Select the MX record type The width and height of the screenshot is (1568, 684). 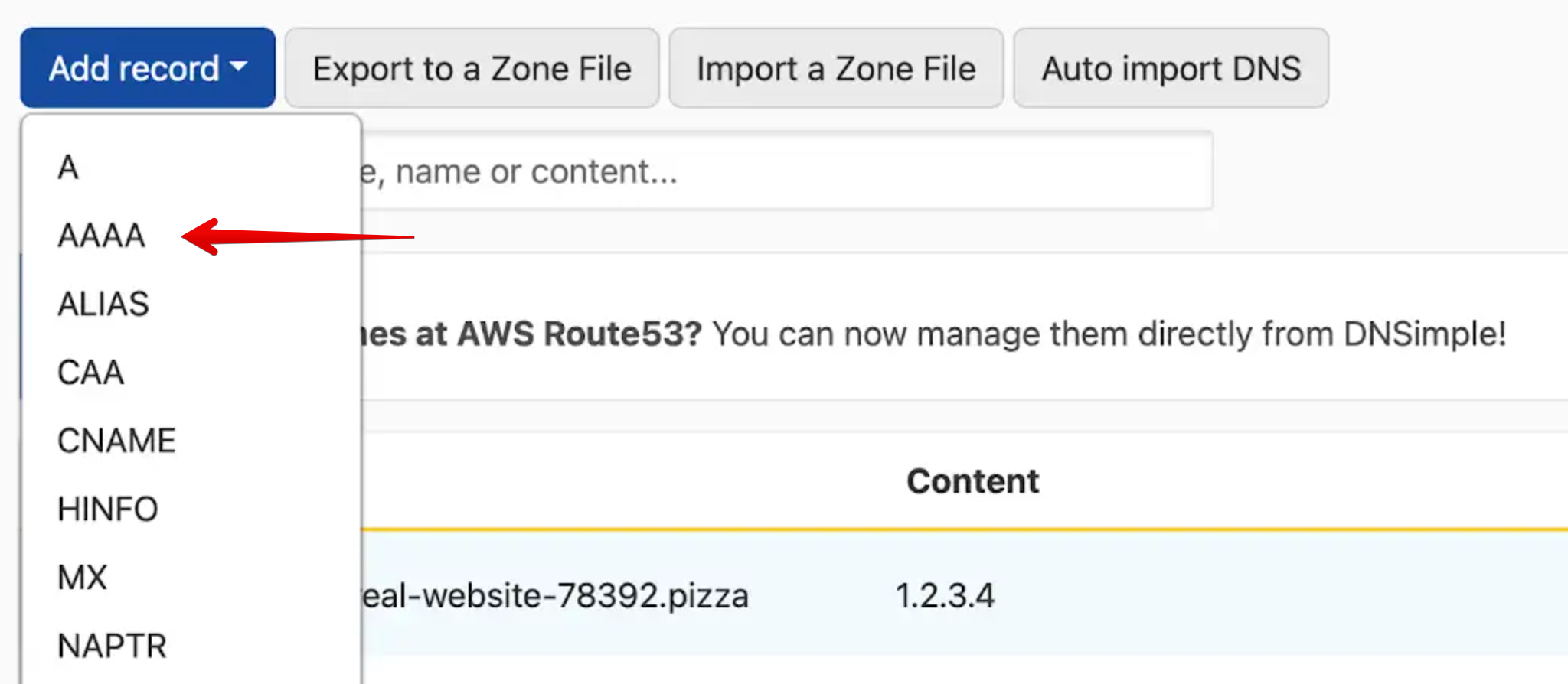tap(81, 577)
